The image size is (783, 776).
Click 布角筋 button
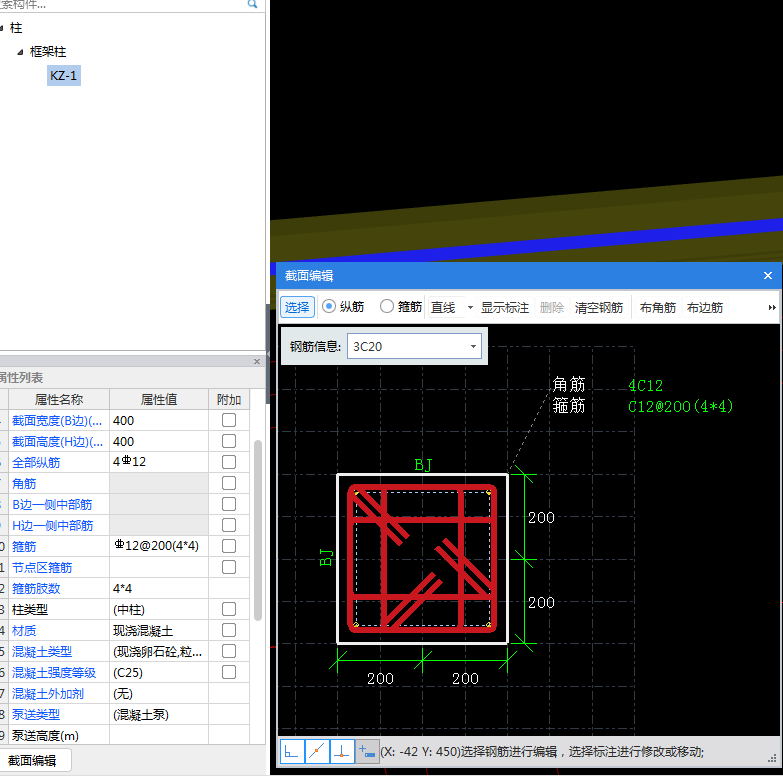[657, 308]
